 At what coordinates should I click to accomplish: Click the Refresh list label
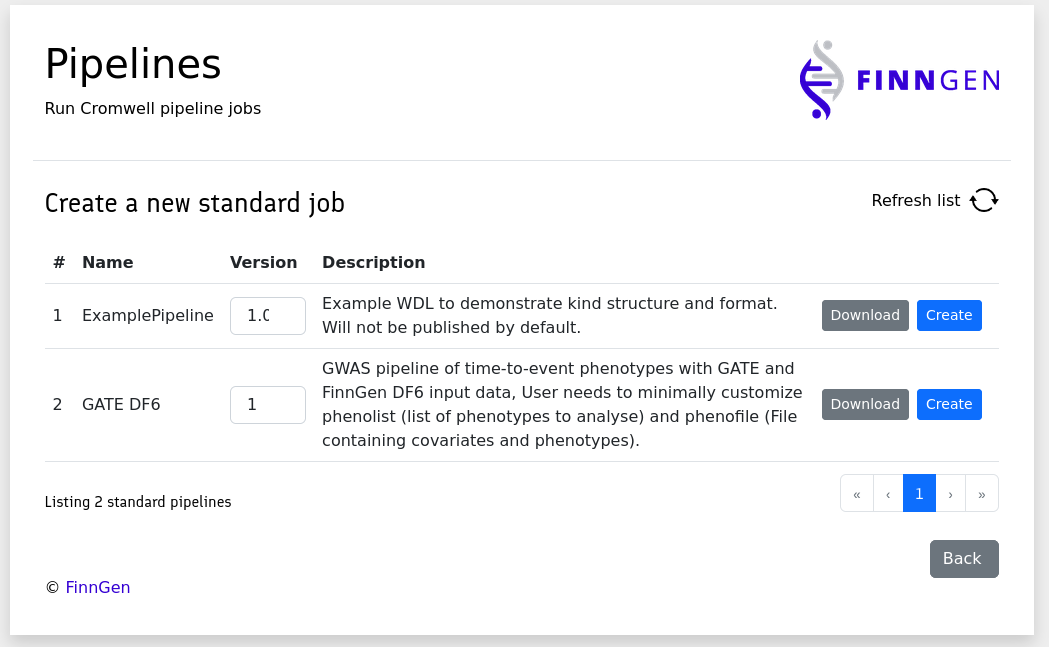click(915, 200)
